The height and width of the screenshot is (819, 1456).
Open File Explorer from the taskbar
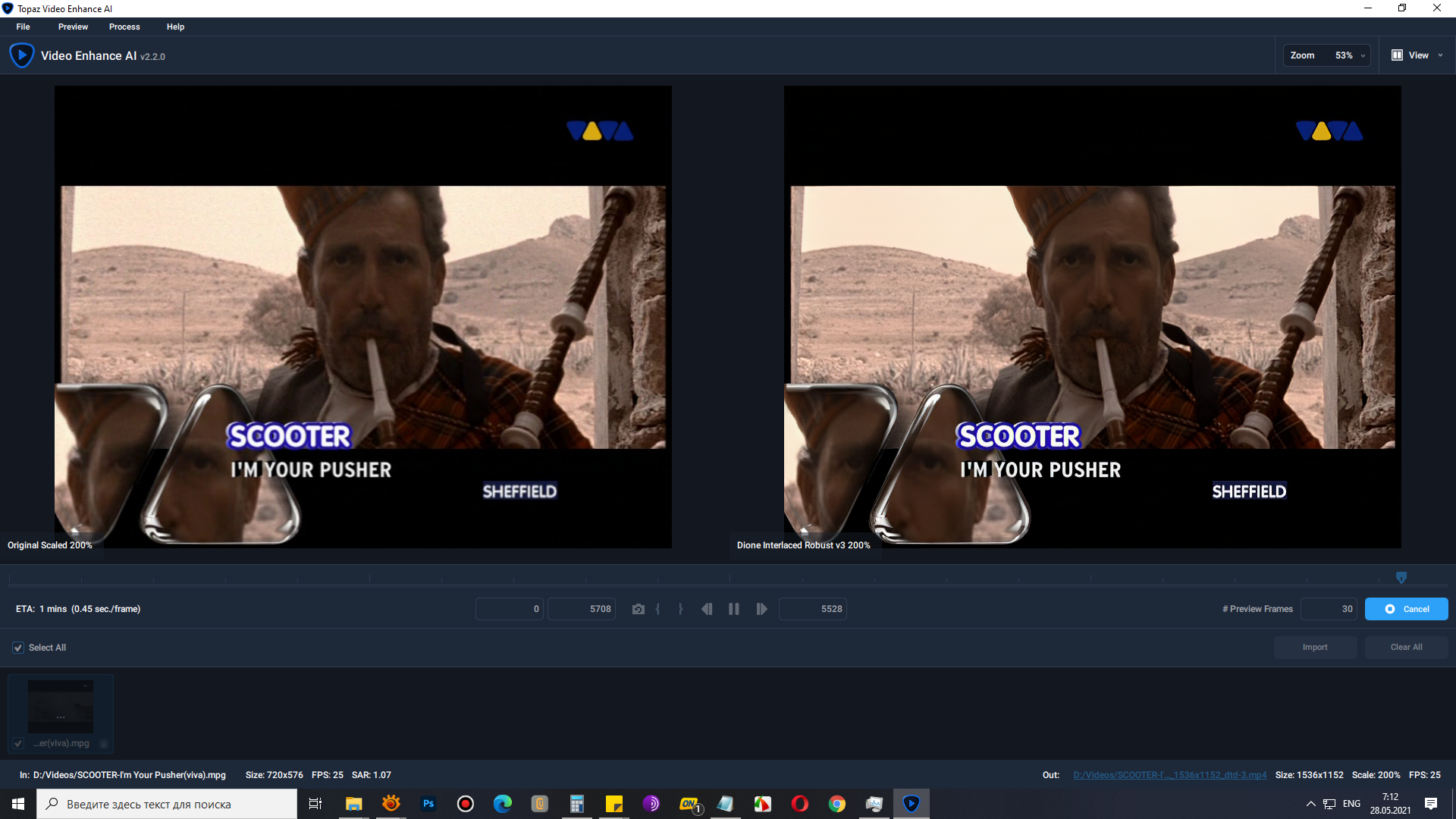click(353, 804)
